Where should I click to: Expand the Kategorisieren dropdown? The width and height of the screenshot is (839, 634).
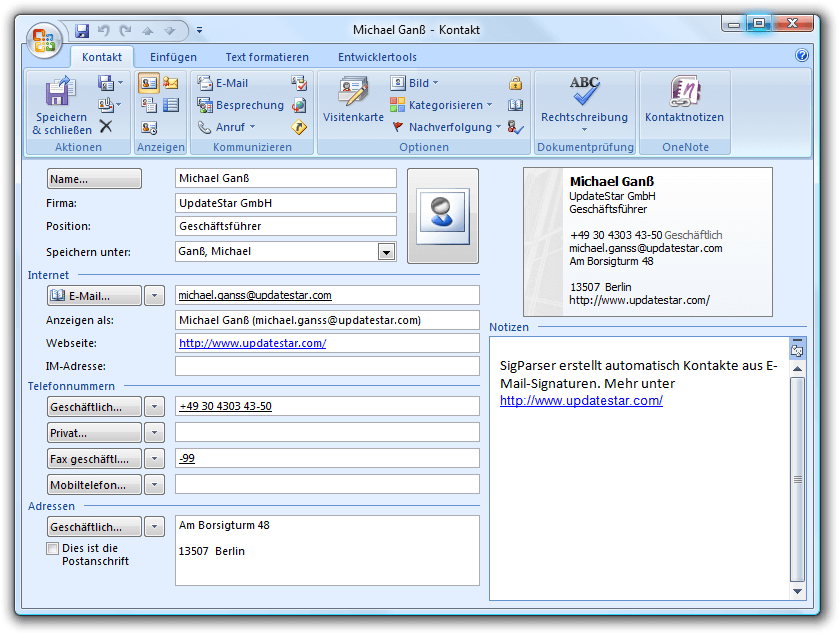coord(442,105)
